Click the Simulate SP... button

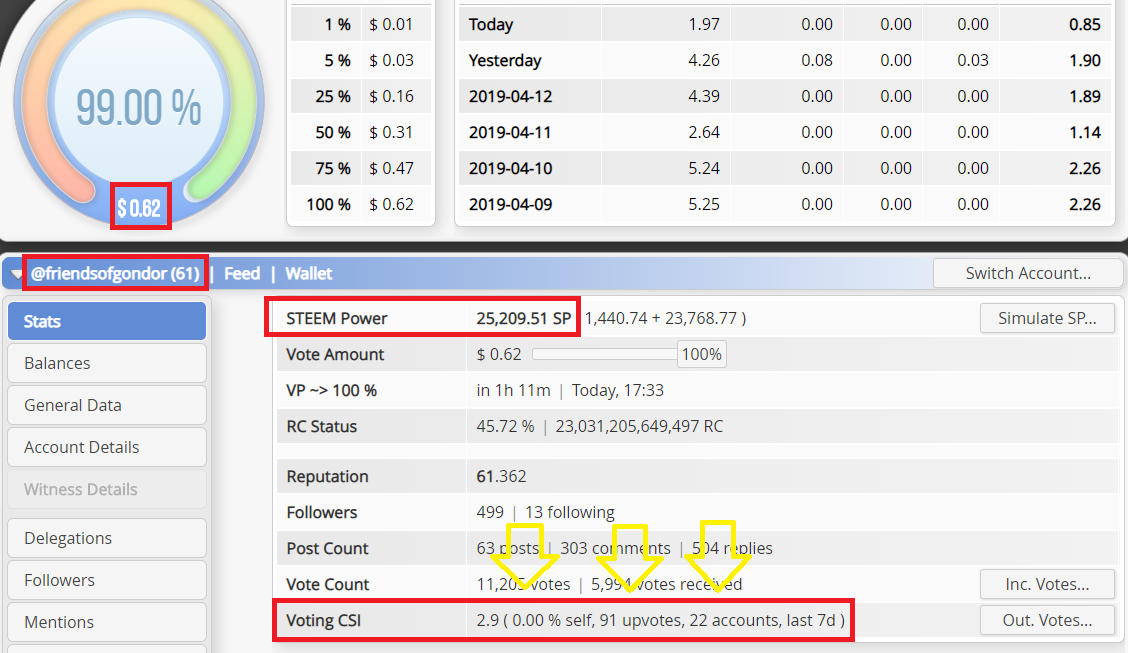click(1047, 318)
